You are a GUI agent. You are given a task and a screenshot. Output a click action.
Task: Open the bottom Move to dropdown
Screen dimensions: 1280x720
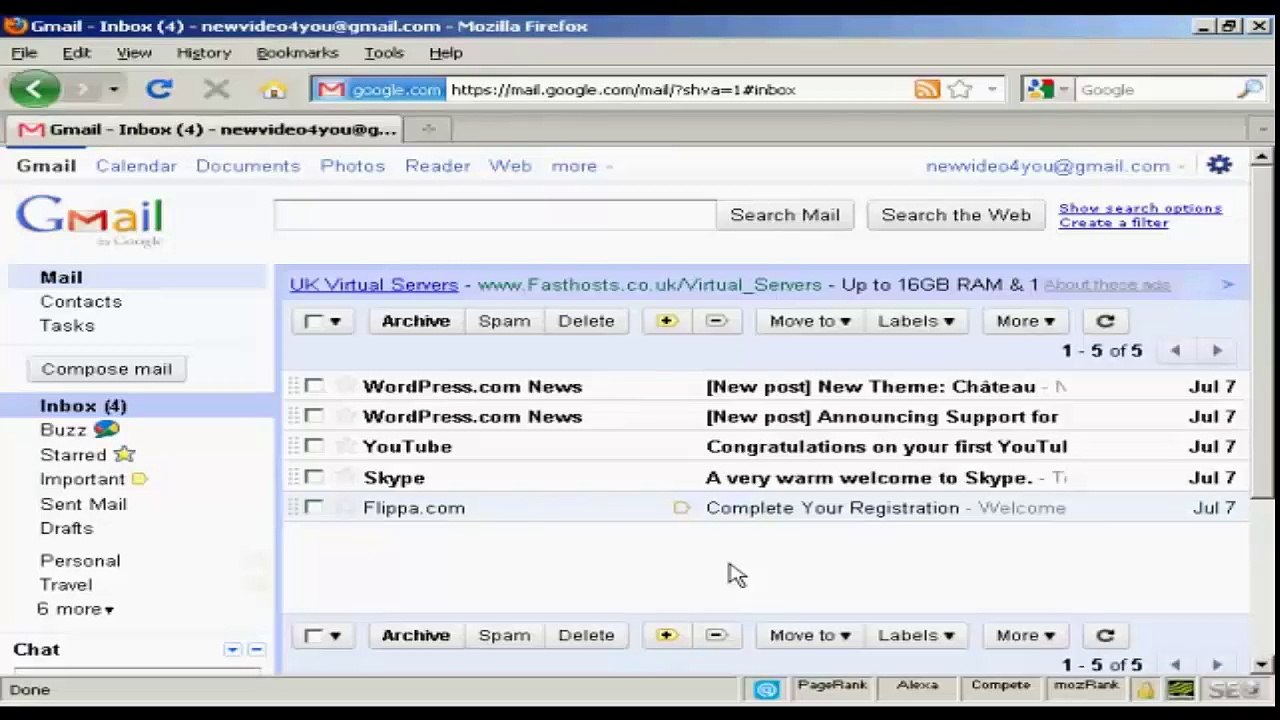coord(810,635)
